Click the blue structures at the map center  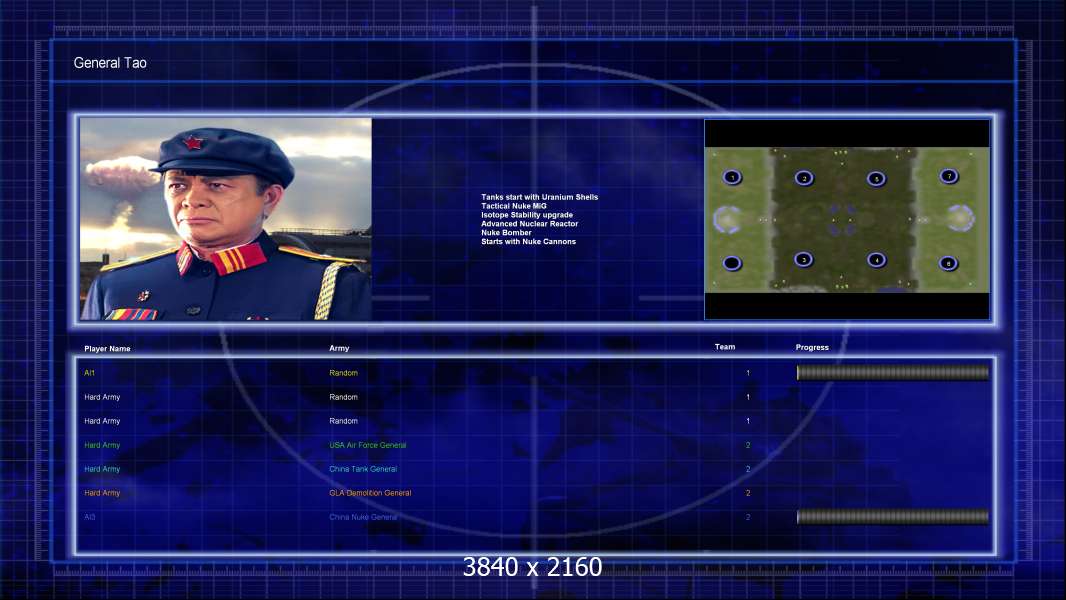click(x=842, y=220)
